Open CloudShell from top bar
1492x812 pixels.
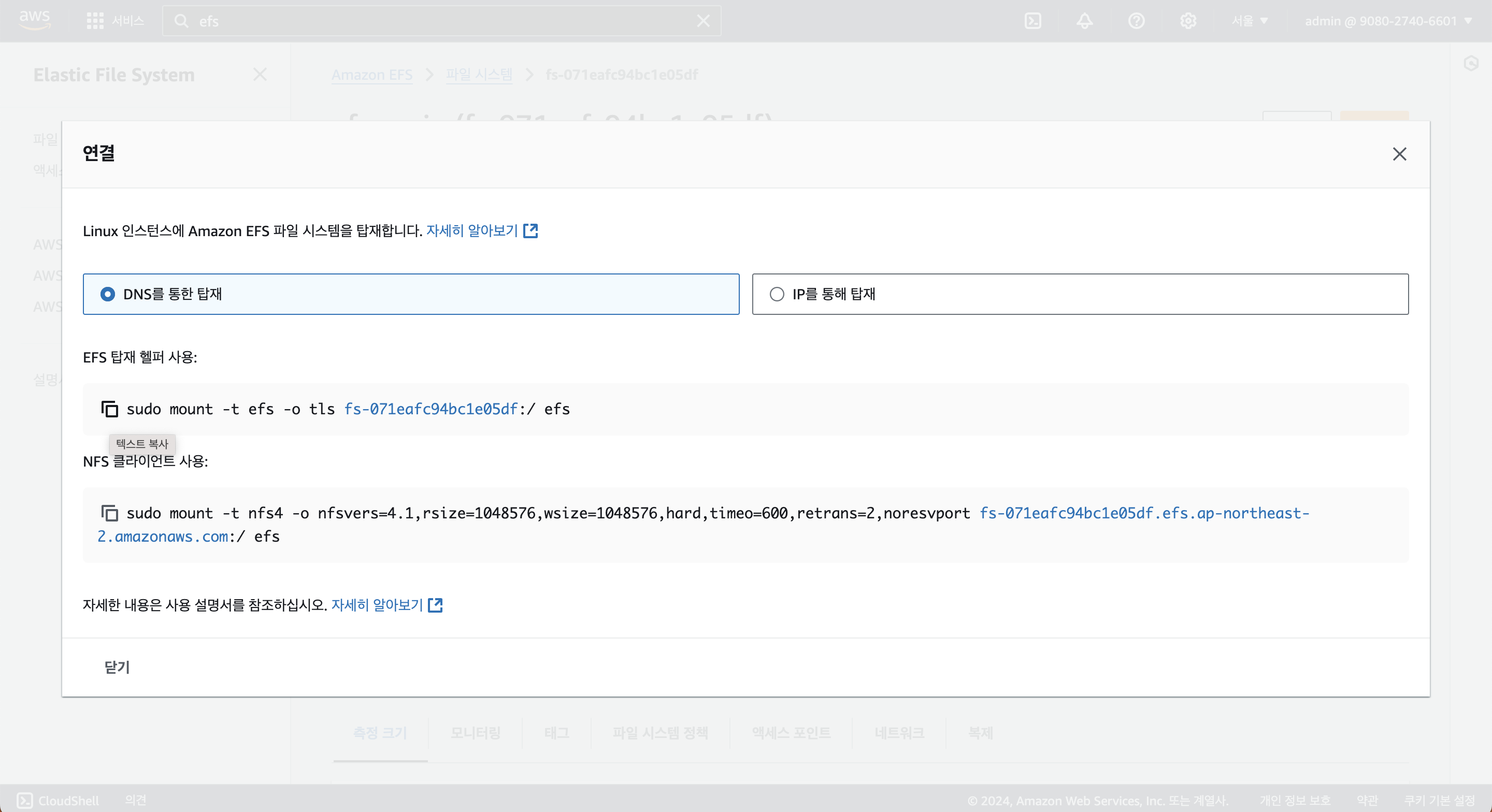[x=1032, y=21]
